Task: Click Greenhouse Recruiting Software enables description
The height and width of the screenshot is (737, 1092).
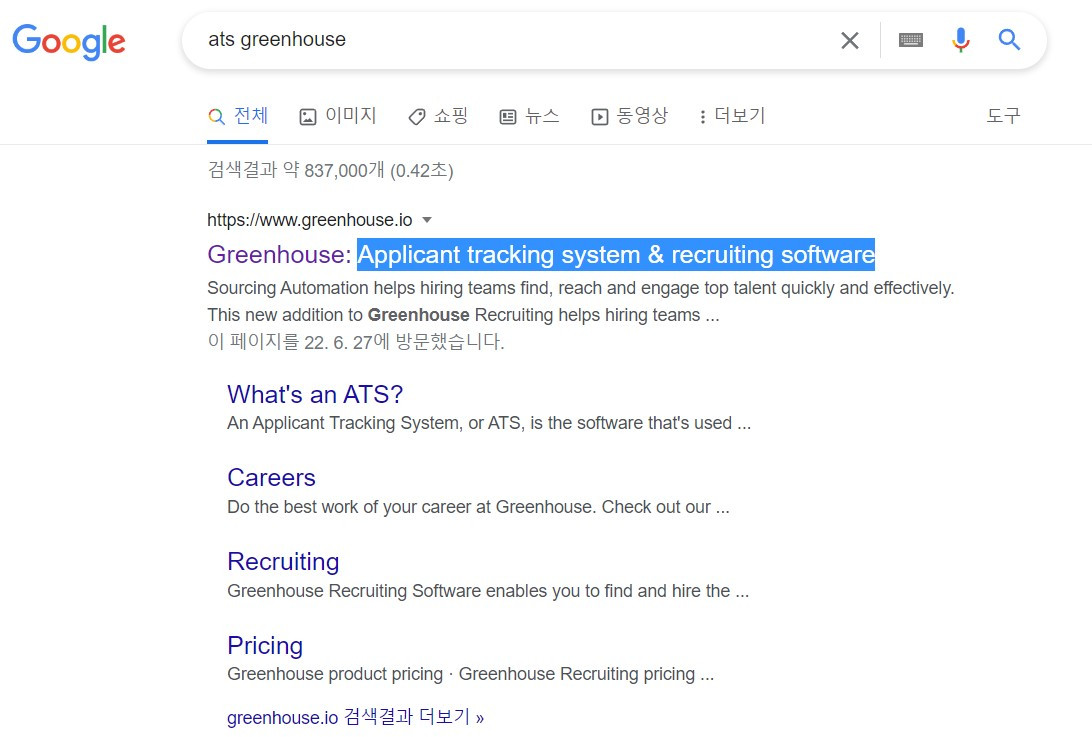Action: (x=488, y=591)
